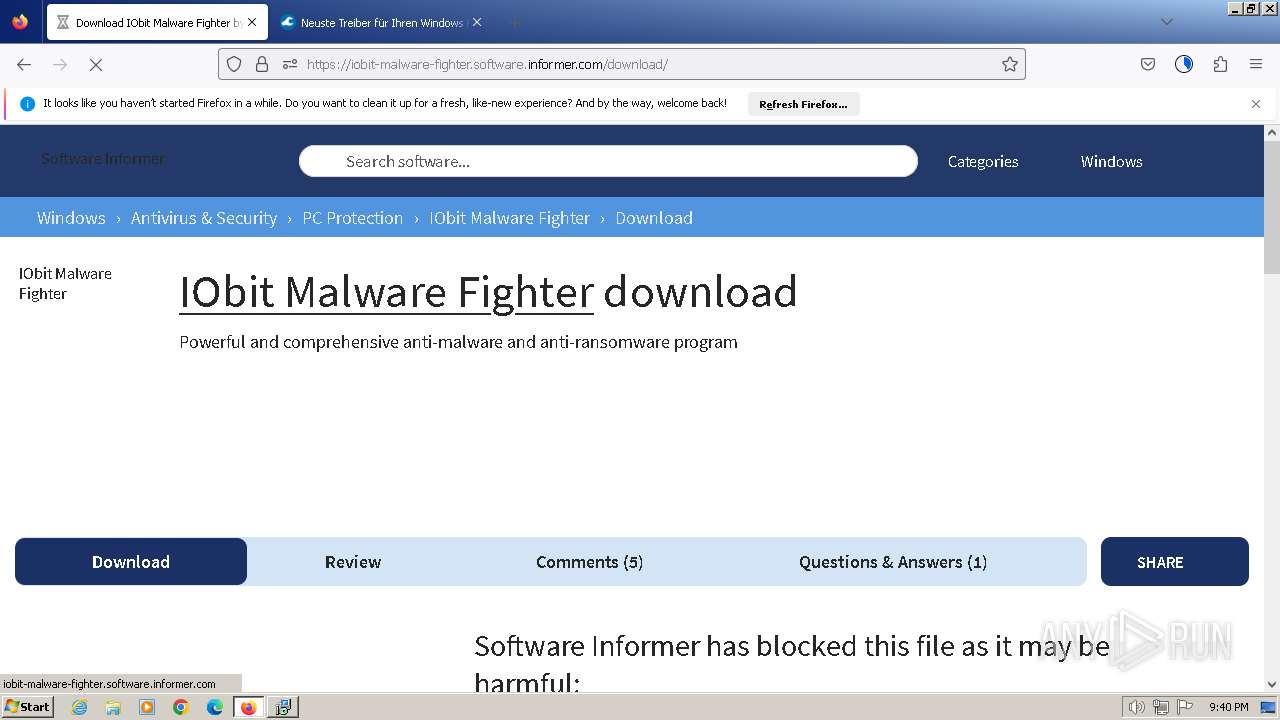Open the media player taskbar icon
The image size is (1280, 720).
pyautogui.click(x=147, y=707)
